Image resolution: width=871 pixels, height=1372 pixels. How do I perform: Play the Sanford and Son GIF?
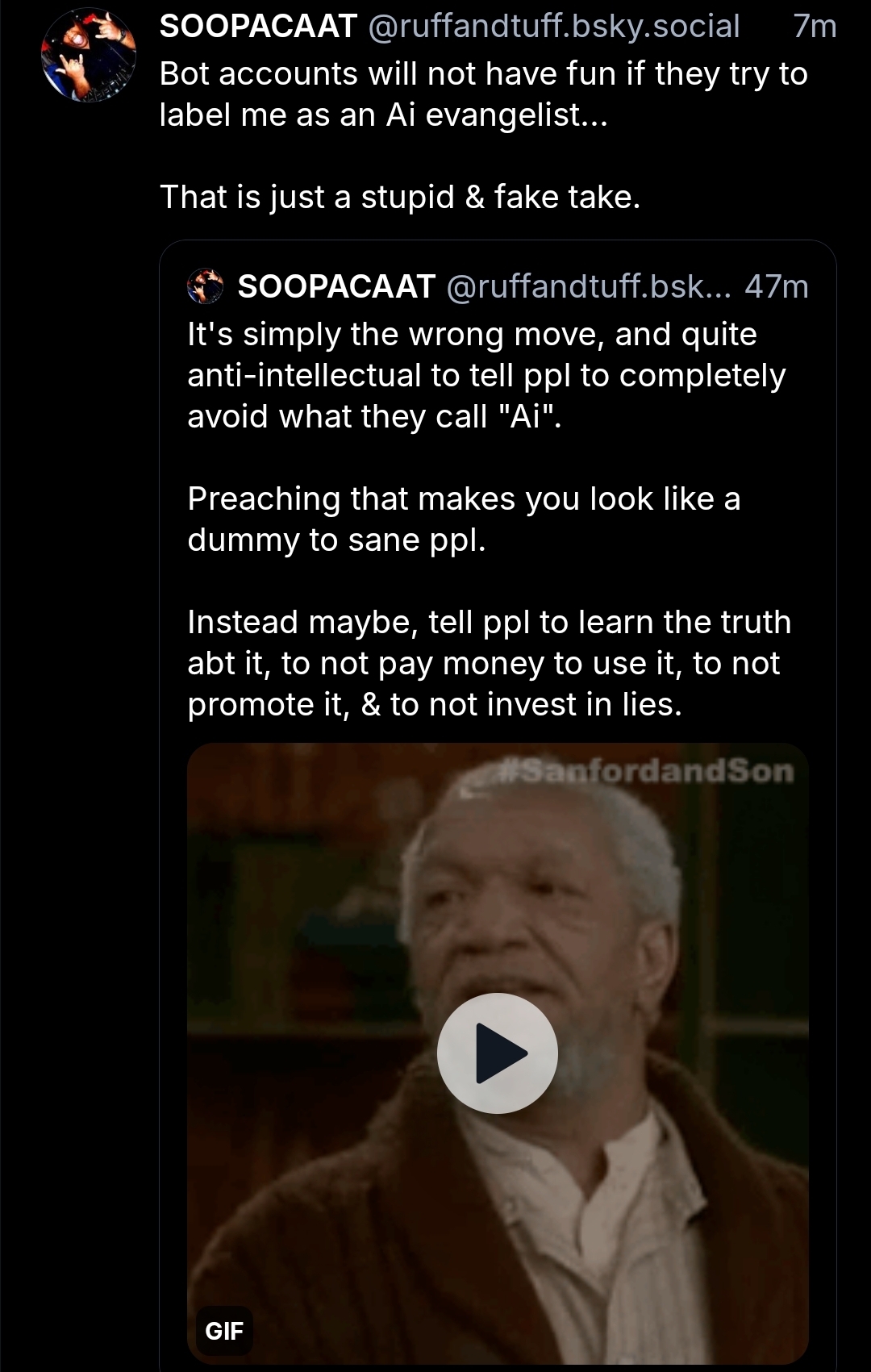click(x=498, y=1053)
